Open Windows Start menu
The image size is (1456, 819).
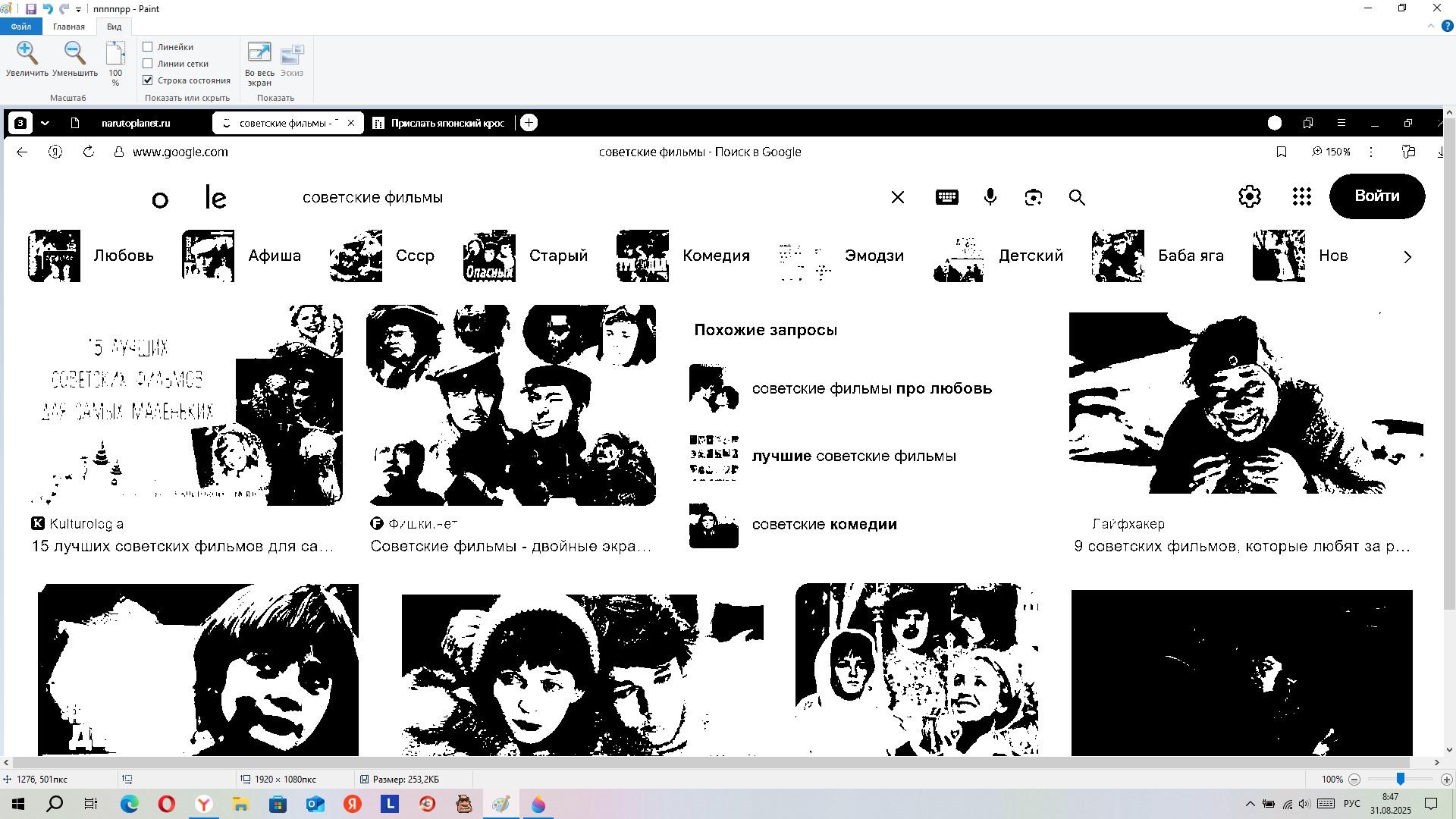(18, 804)
